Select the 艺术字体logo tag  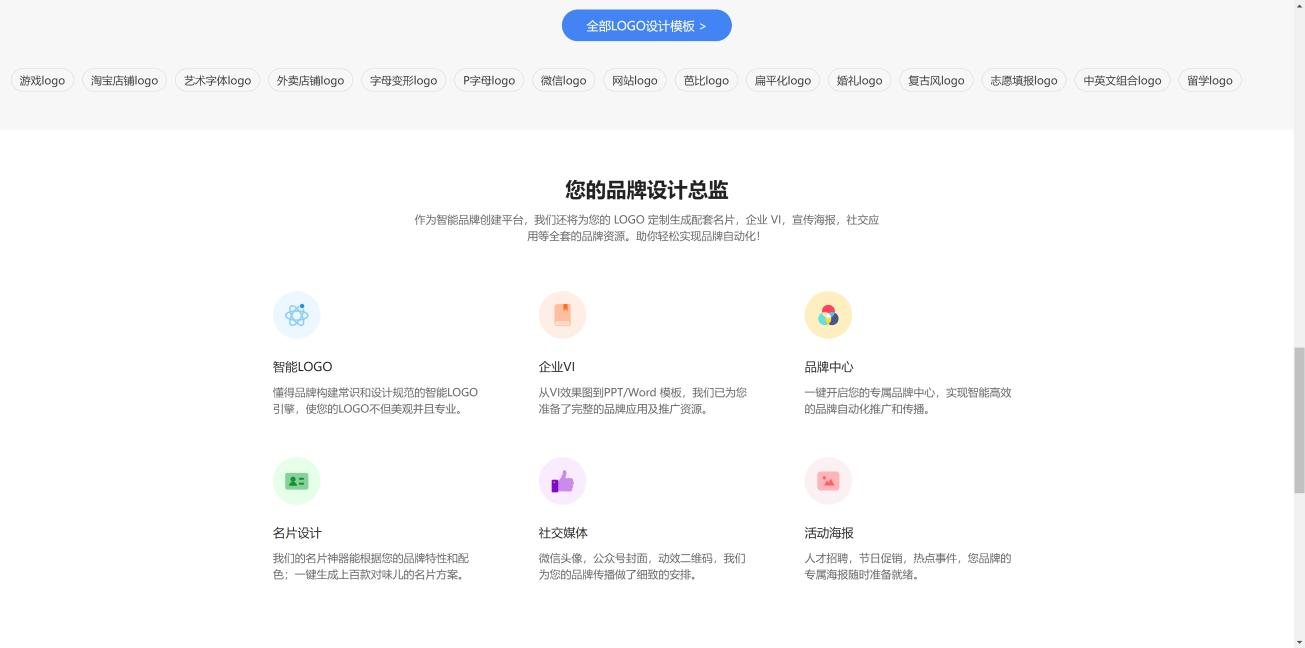[x=218, y=80]
